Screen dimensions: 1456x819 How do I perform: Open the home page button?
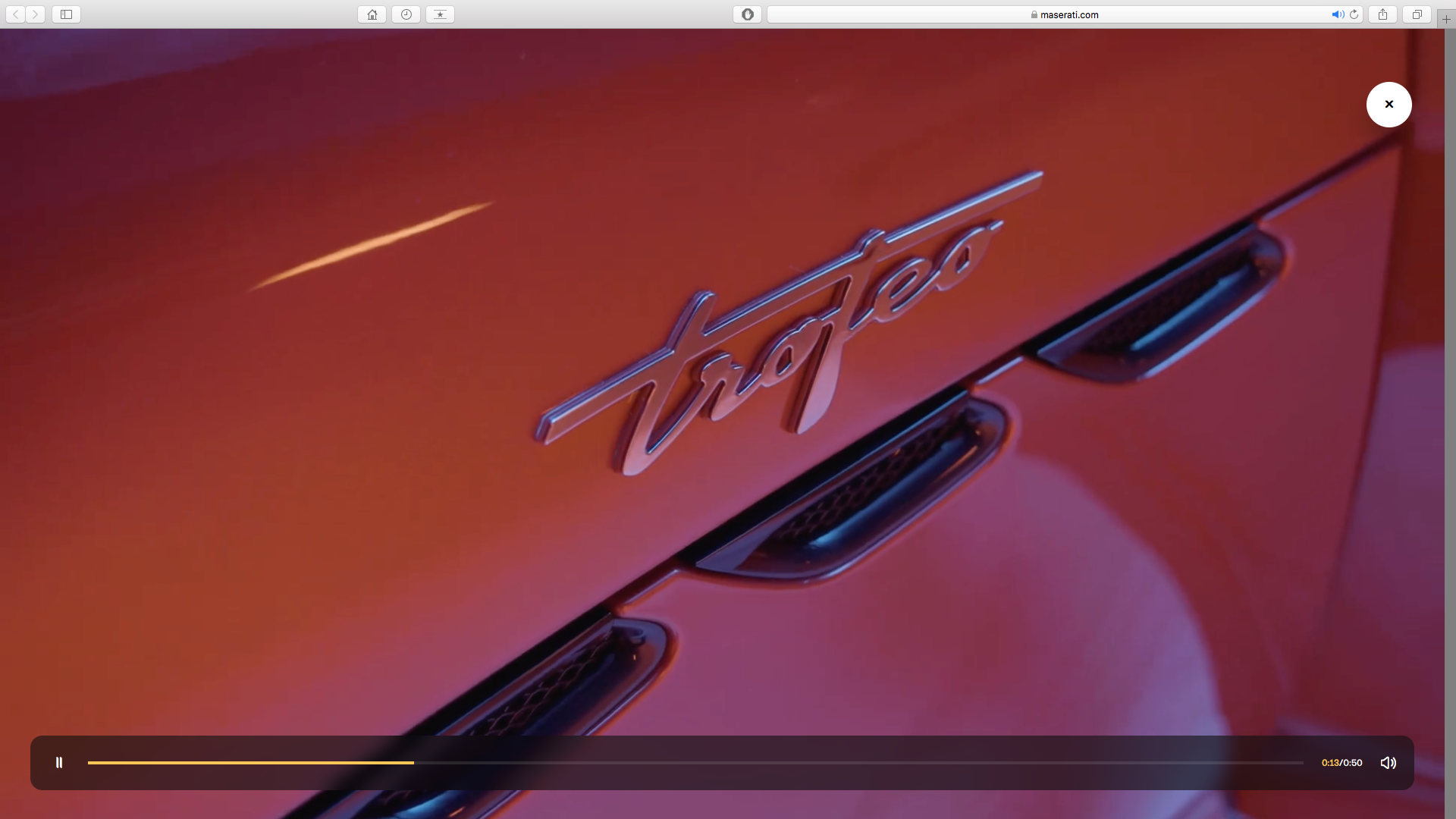click(x=372, y=14)
